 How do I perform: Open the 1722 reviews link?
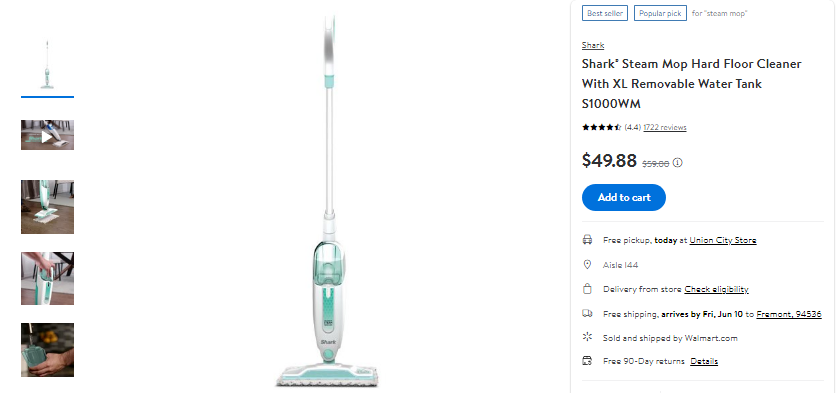(x=665, y=127)
